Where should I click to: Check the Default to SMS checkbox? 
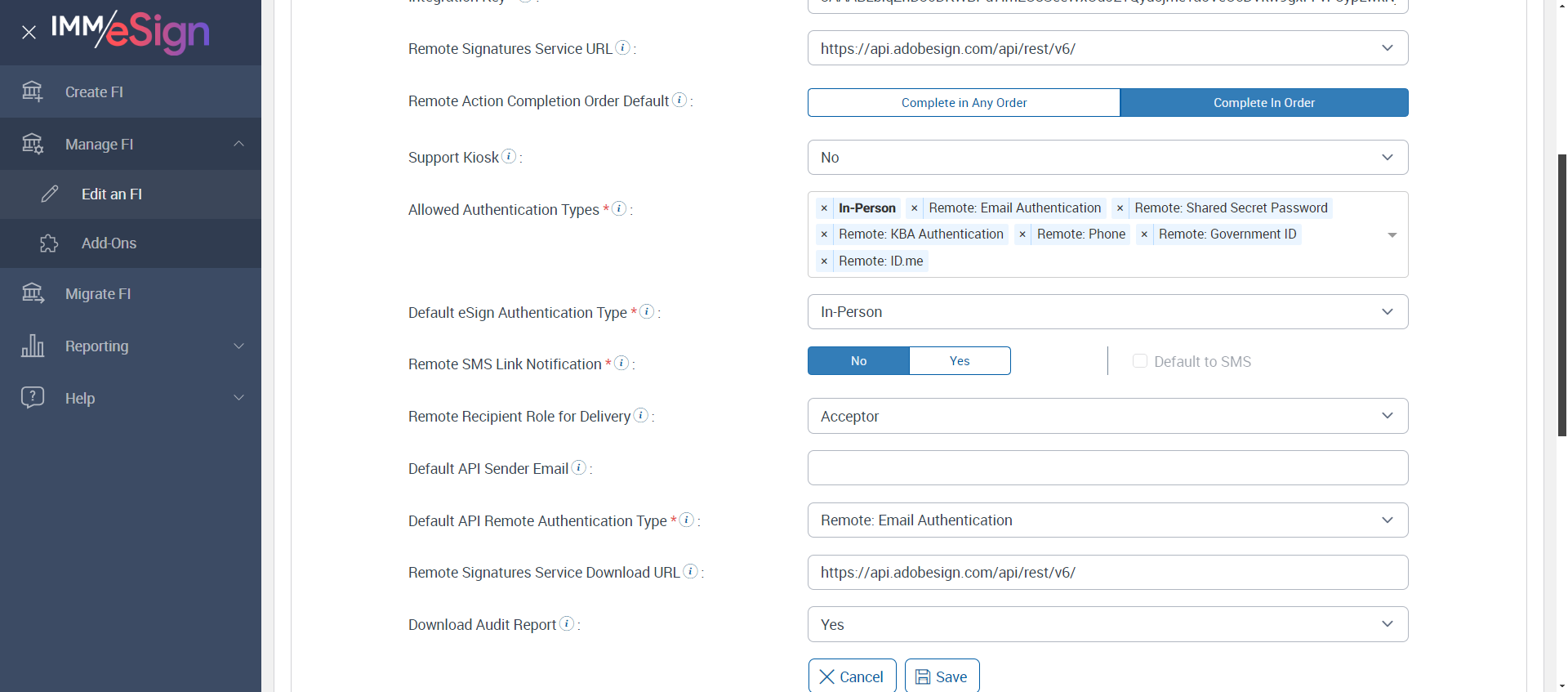click(1140, 361)
